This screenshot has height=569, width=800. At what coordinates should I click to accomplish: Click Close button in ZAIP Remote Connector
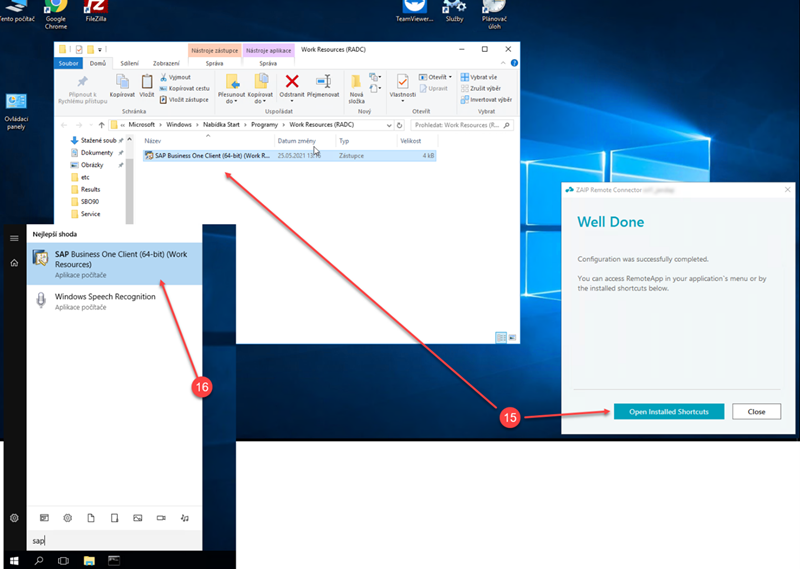[756, 411]
